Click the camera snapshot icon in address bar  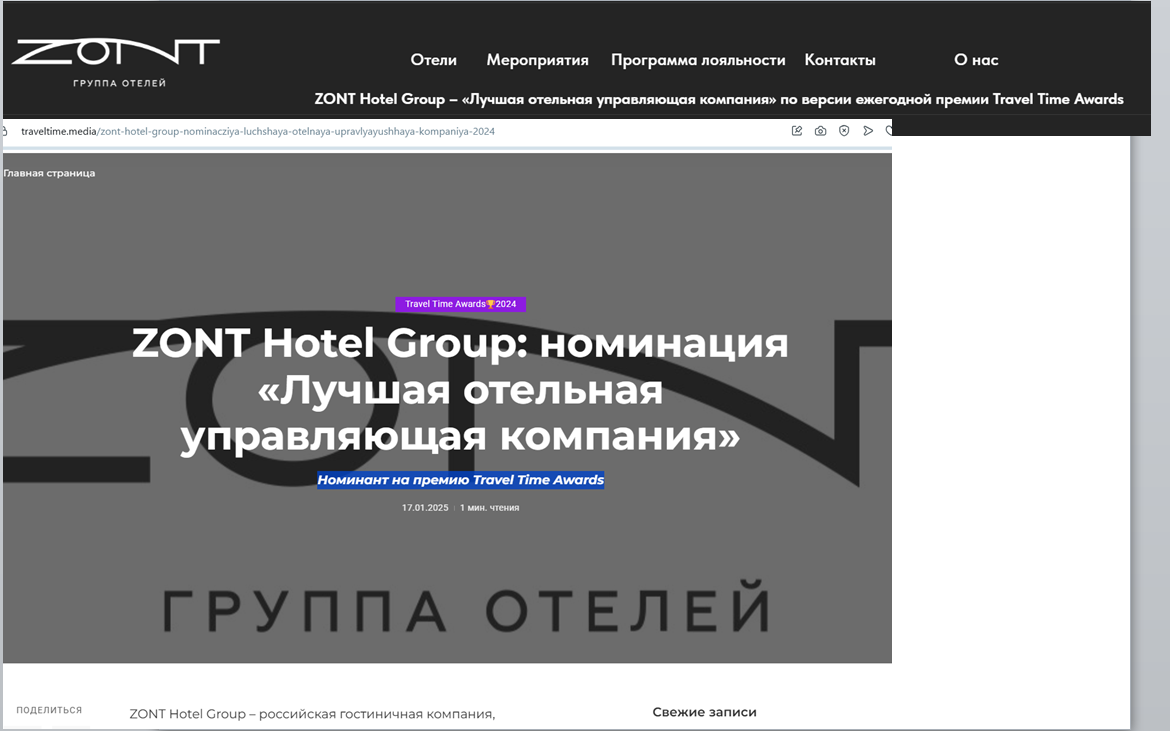(820, 131)
